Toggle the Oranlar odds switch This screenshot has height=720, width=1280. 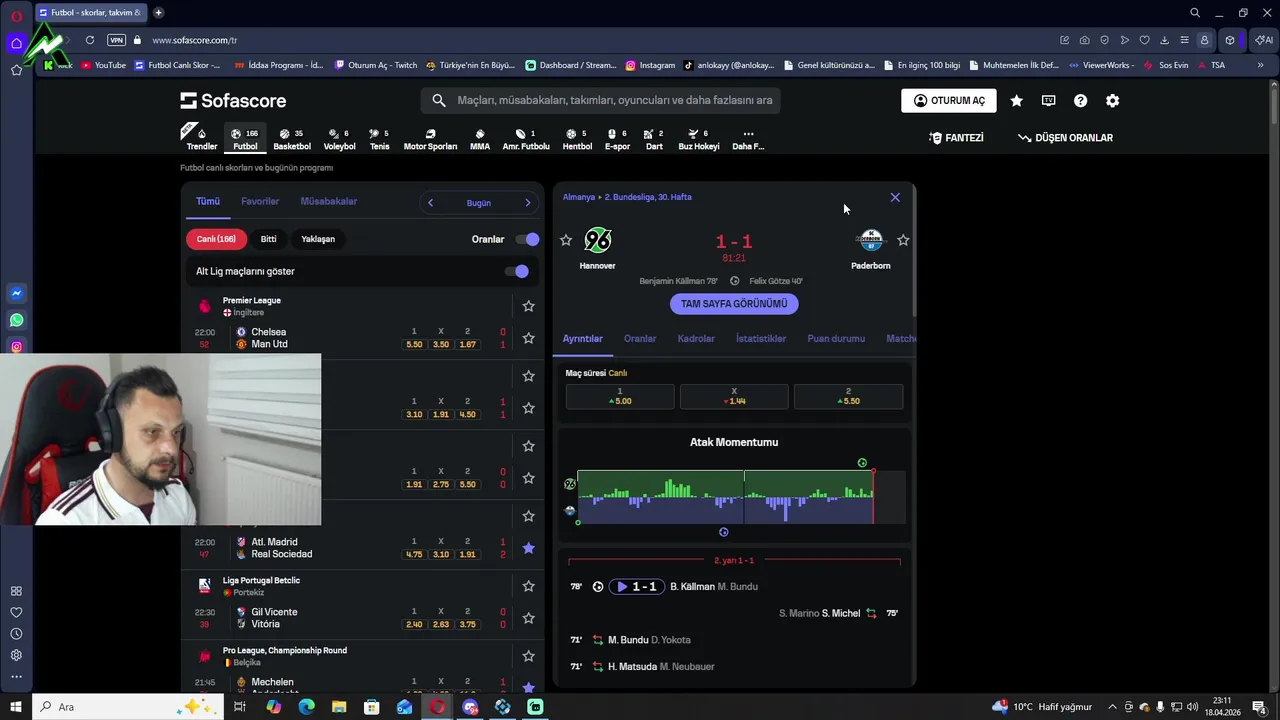[x=527, y=239]
